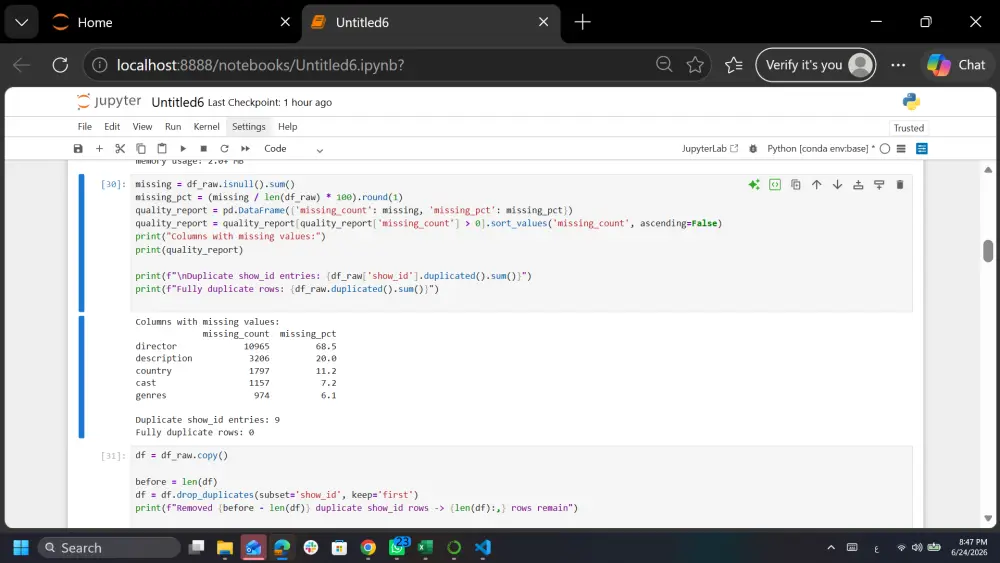Close the Untitled6 browser tab
1000x563 pixels.
point(543,22)
